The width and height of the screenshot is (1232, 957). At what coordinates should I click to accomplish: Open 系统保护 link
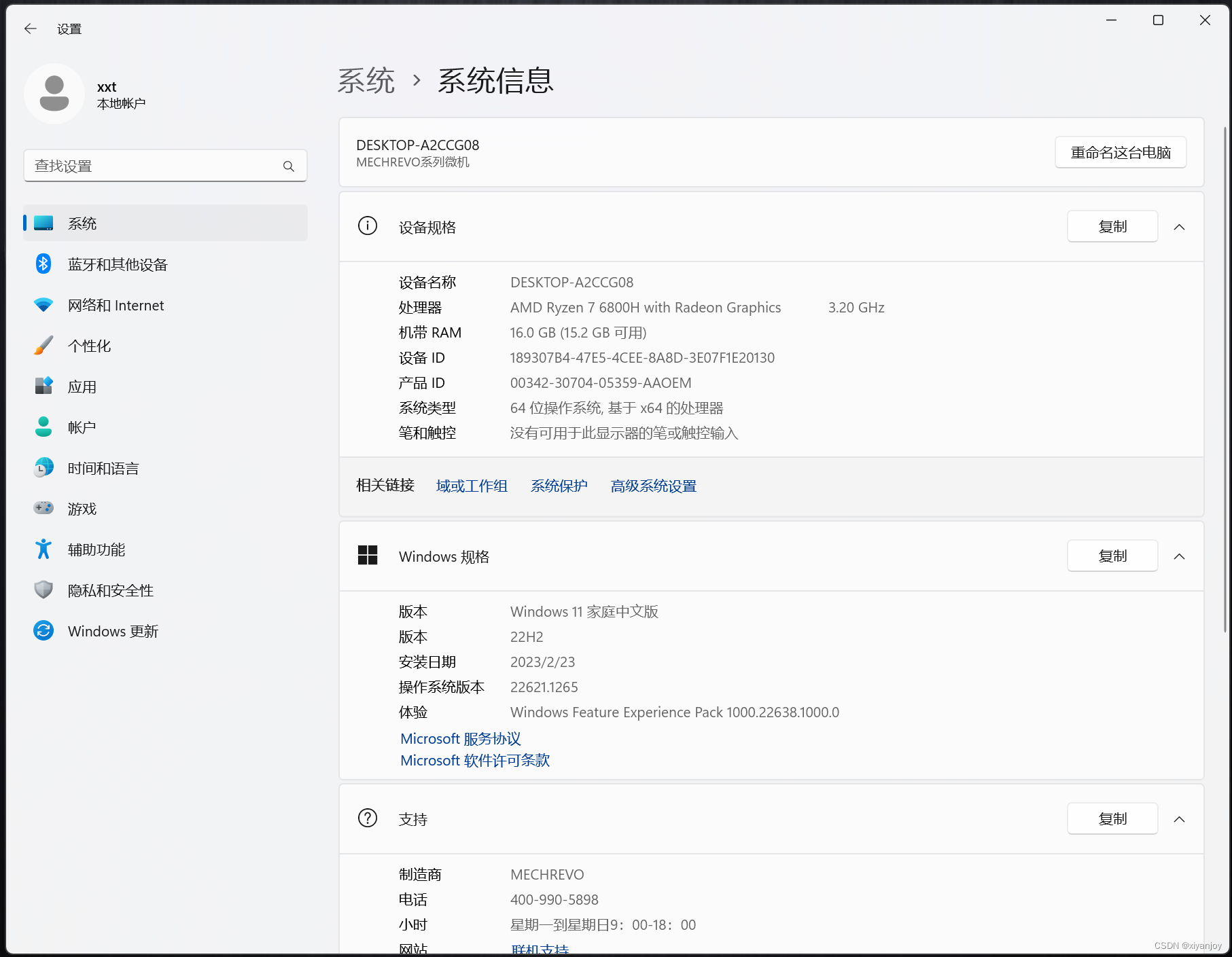click(559, 486)
